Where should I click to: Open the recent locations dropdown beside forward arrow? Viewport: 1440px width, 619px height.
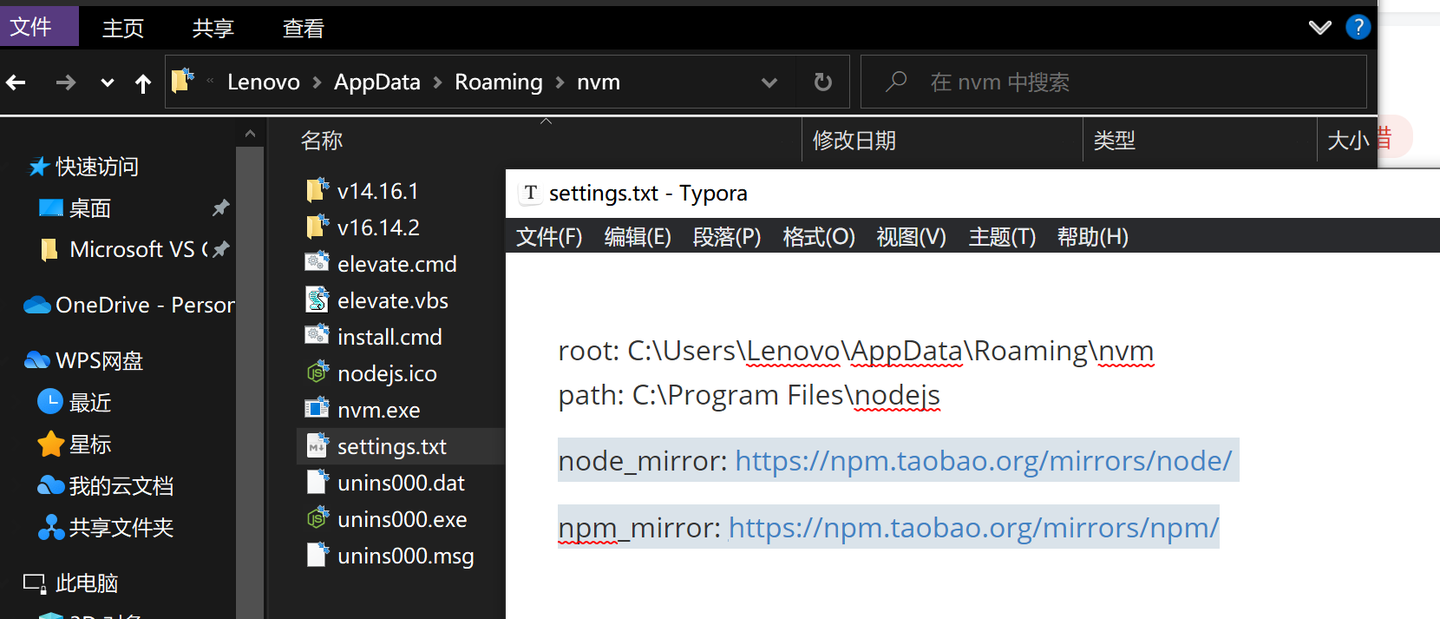[x=106, y=82]
